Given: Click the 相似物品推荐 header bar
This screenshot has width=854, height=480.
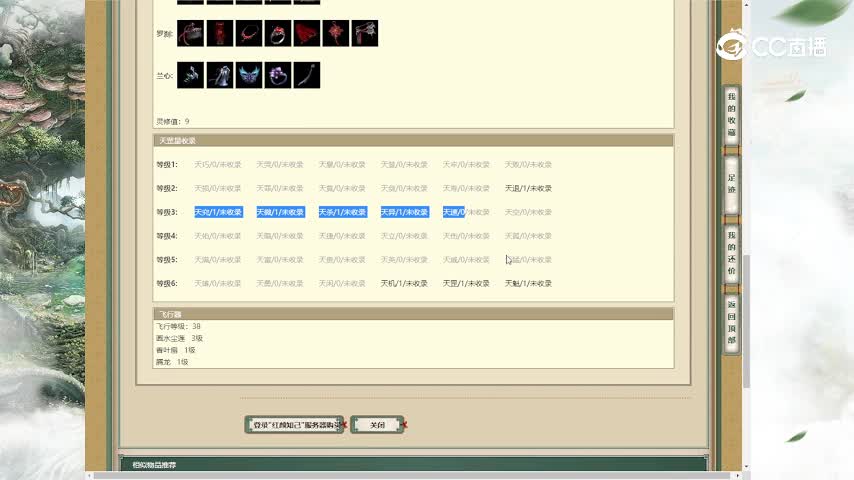Looking at the screenshot, I should [413, 465].
